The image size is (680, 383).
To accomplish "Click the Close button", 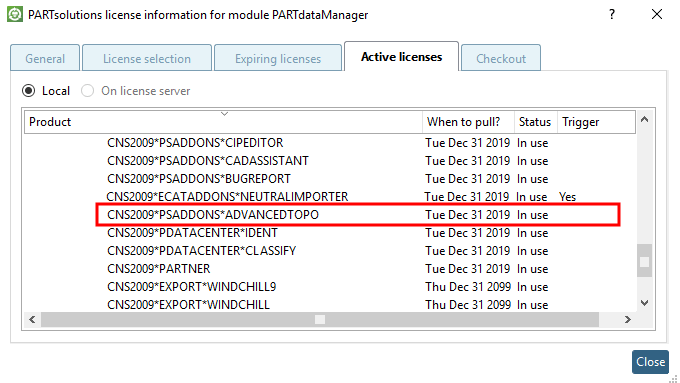I will [x=650, y=362].
